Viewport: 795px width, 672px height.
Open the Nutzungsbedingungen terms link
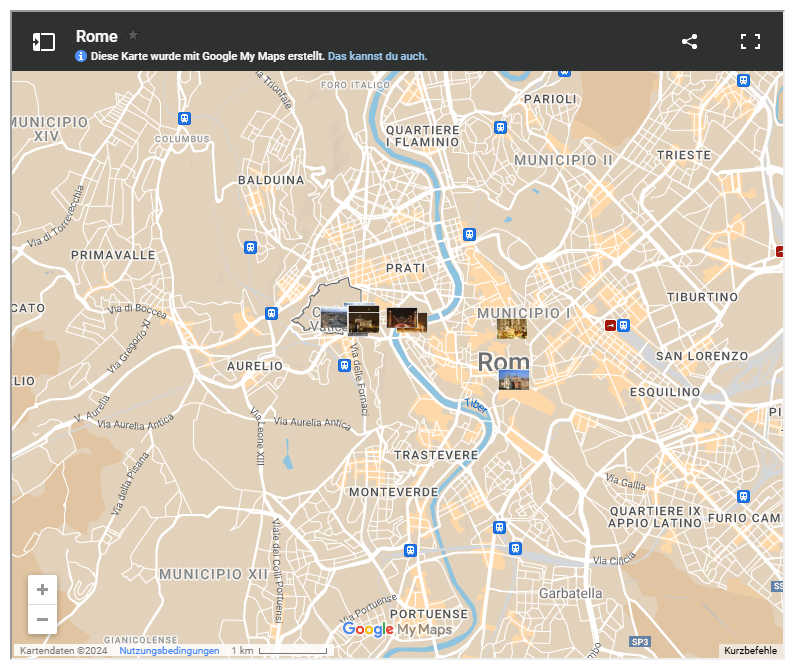point(169,651)
